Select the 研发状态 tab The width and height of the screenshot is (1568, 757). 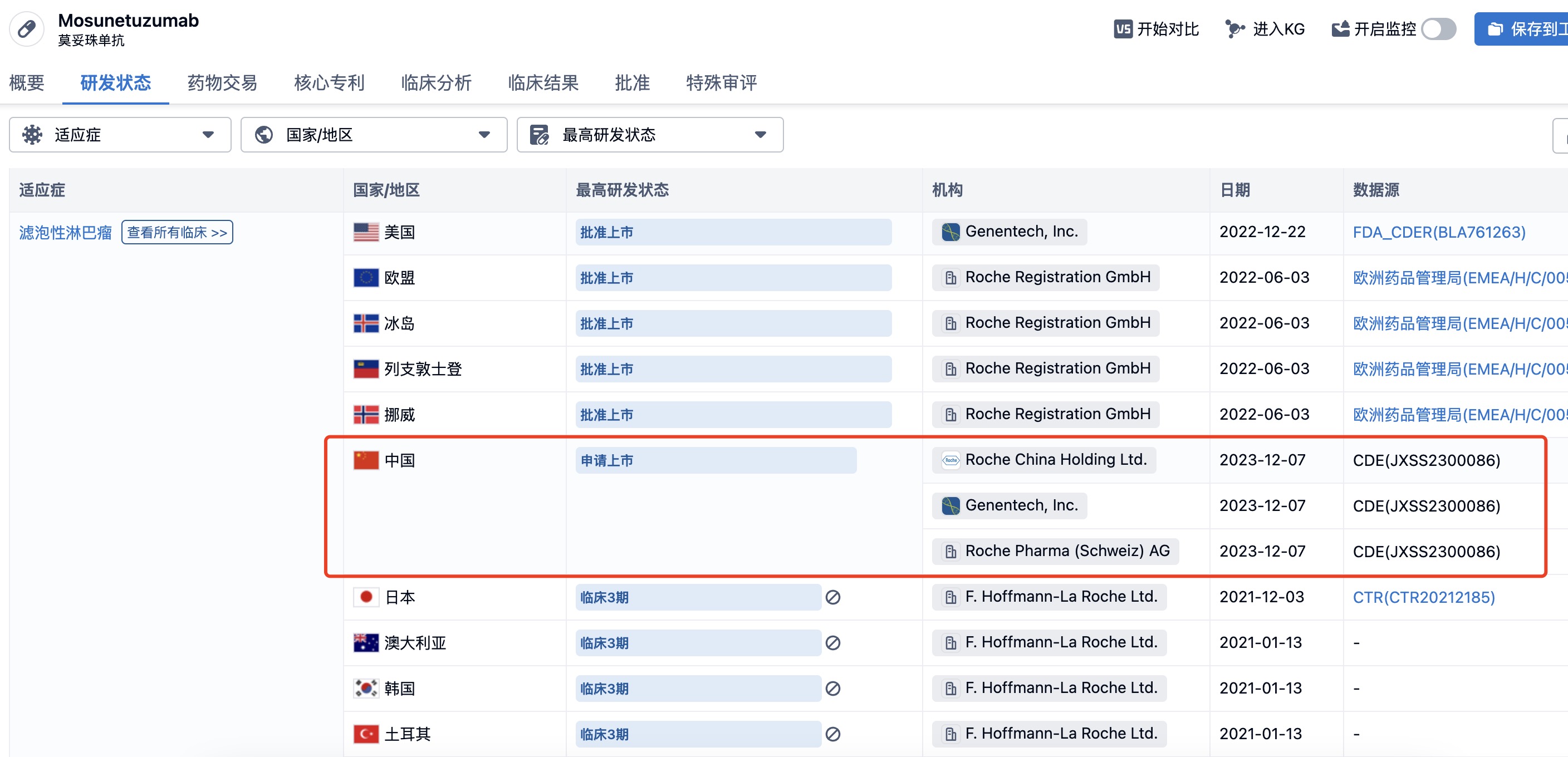pos(116,83)
